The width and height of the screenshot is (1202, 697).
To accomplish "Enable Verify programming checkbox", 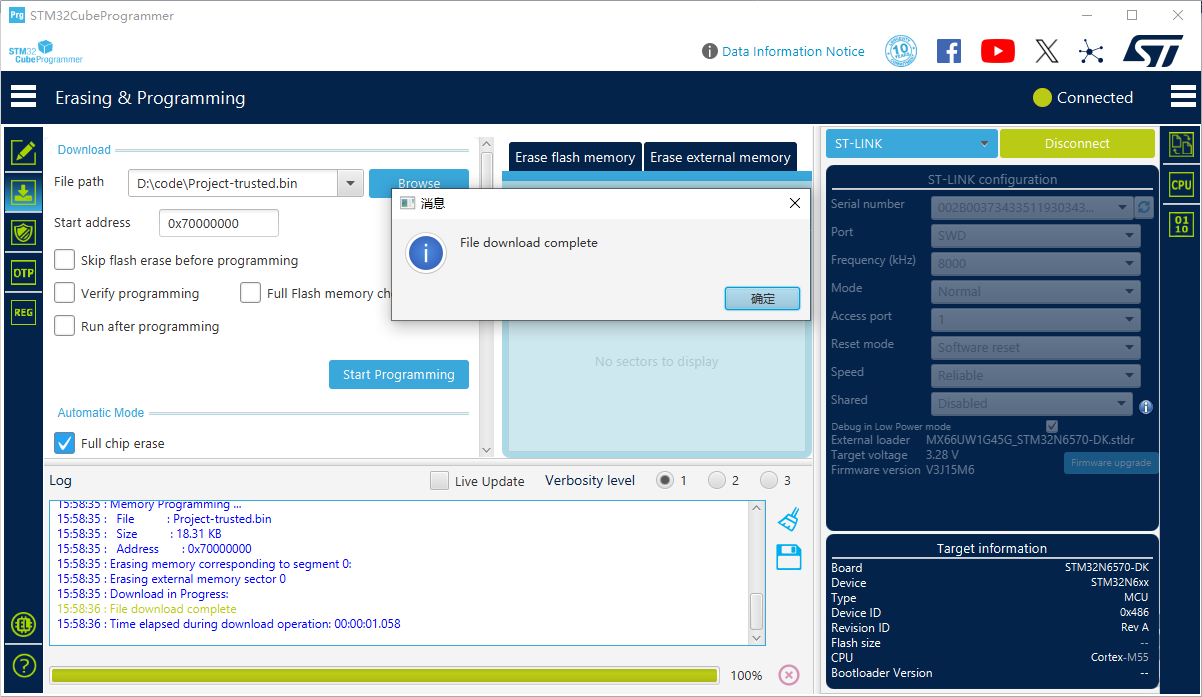I will (64, 293).
